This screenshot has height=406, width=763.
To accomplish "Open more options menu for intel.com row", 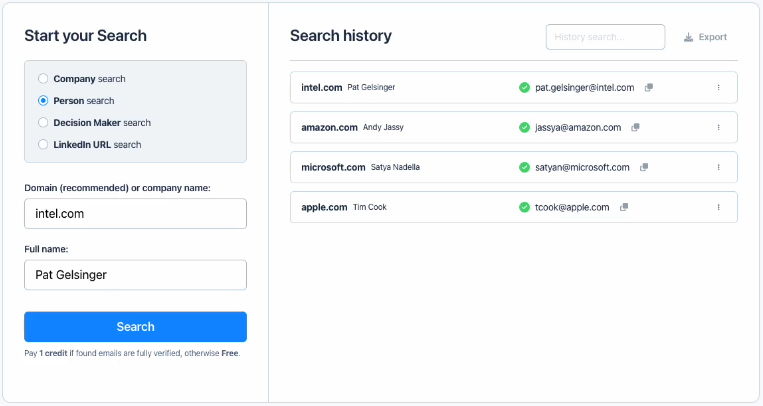I will tap(718, 88).
